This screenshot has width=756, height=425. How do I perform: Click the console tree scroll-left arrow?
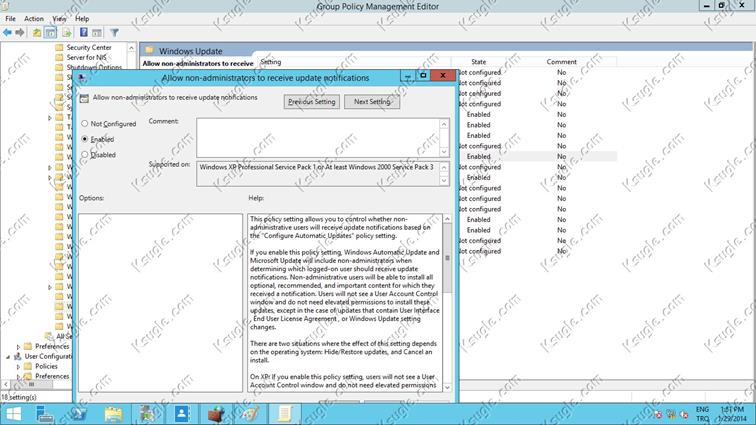(x=5, y=384)
